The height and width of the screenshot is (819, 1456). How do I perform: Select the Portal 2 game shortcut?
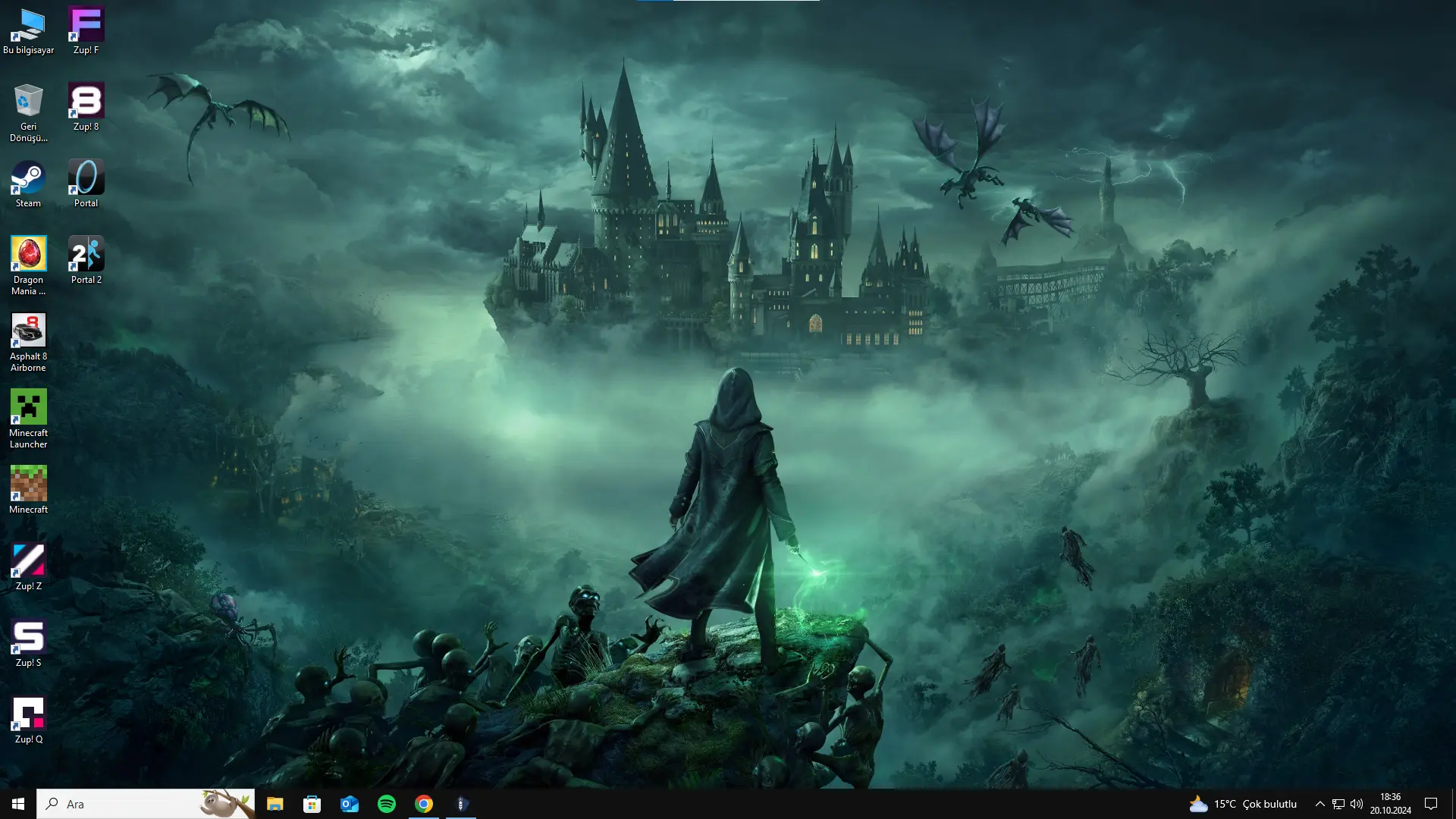pos(86,261)
